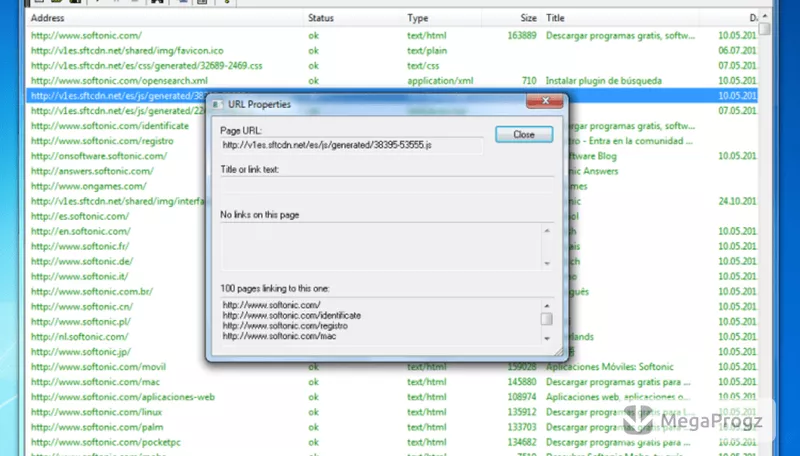Click the 'Instalar plugin de búsqueda' title
This screenshot has width=800, height=456.
click(604, 81)
